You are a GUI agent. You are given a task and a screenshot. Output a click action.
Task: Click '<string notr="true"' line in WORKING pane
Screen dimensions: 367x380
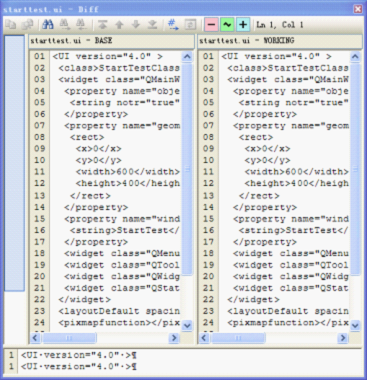click(294, 103)
